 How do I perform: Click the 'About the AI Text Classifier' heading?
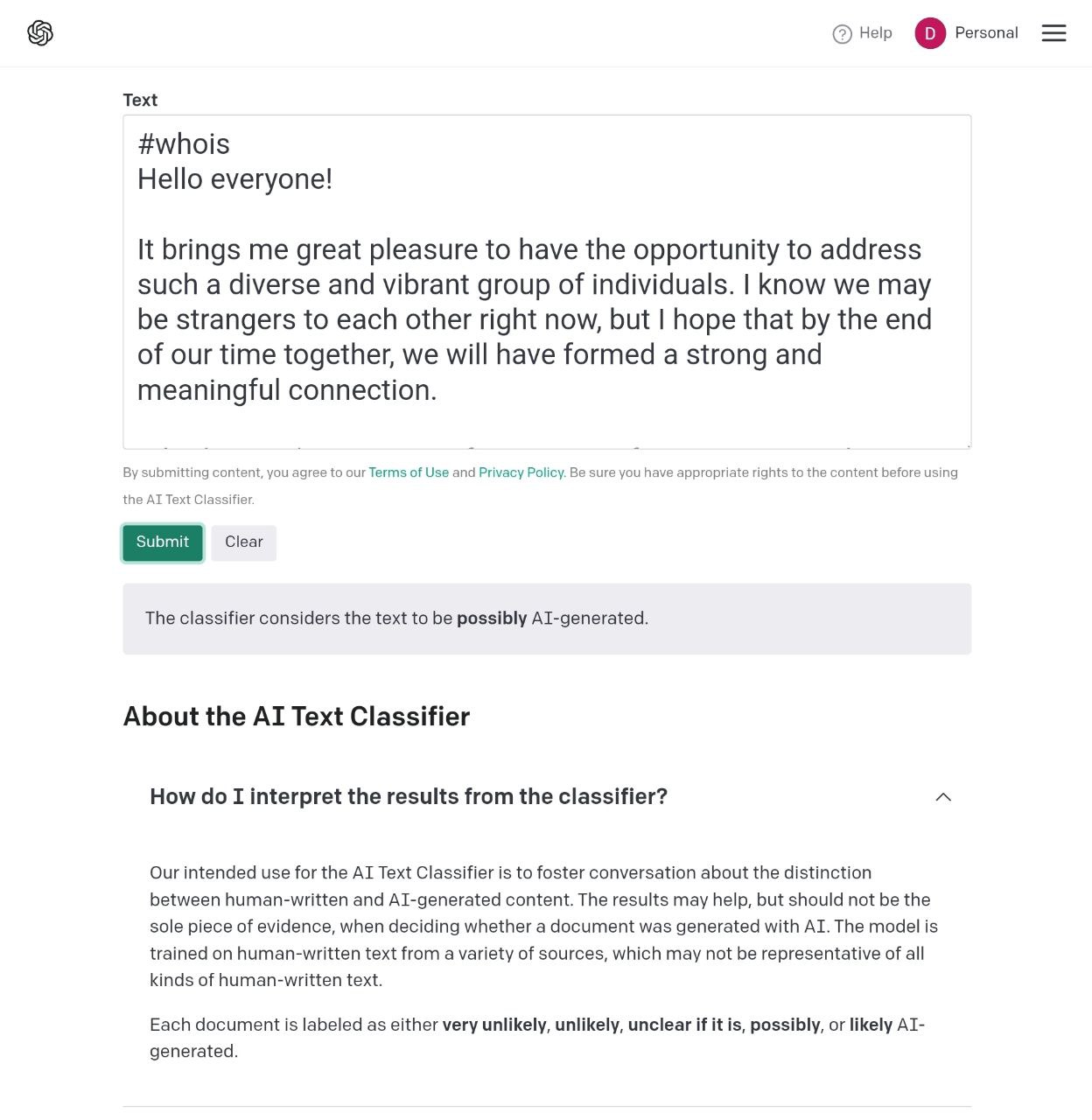tap(297, 717)
